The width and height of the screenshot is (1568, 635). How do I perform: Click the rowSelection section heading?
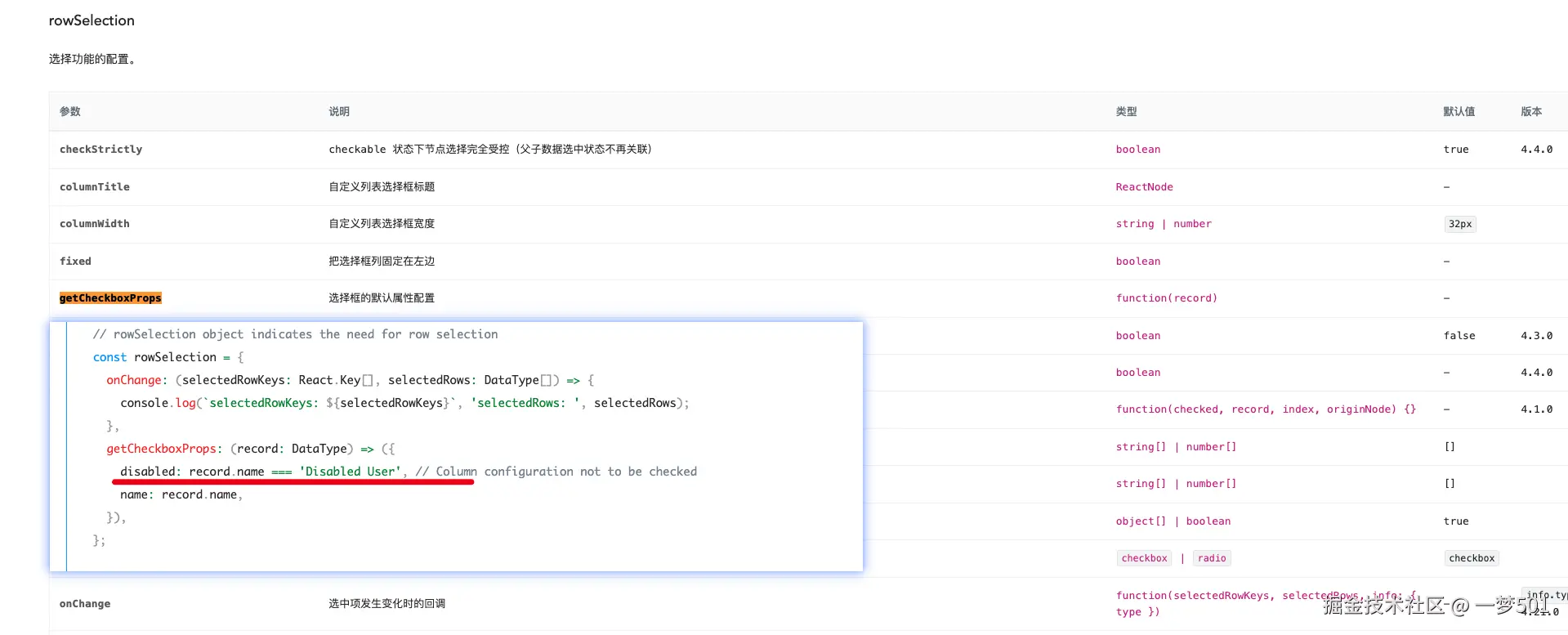tap(92, 20)
